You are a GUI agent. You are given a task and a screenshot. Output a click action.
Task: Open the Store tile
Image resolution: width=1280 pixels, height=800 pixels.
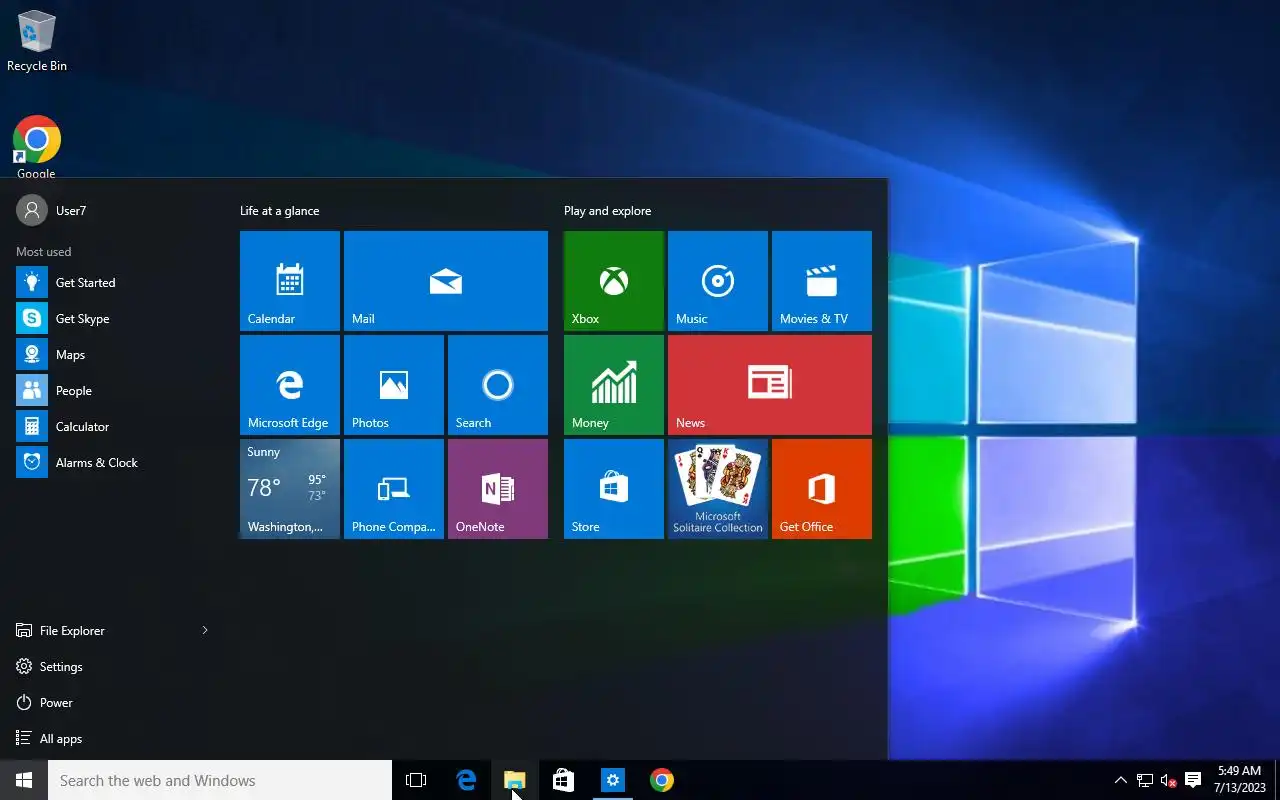click(614, 489)
